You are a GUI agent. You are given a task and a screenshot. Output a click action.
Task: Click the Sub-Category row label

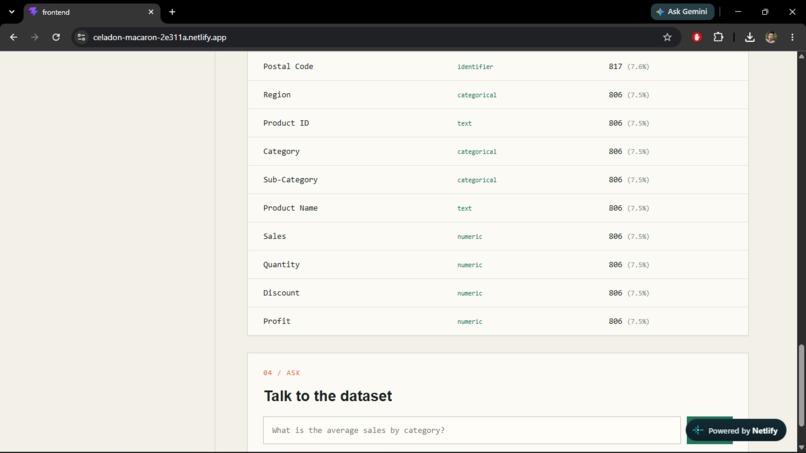(290, 179)
